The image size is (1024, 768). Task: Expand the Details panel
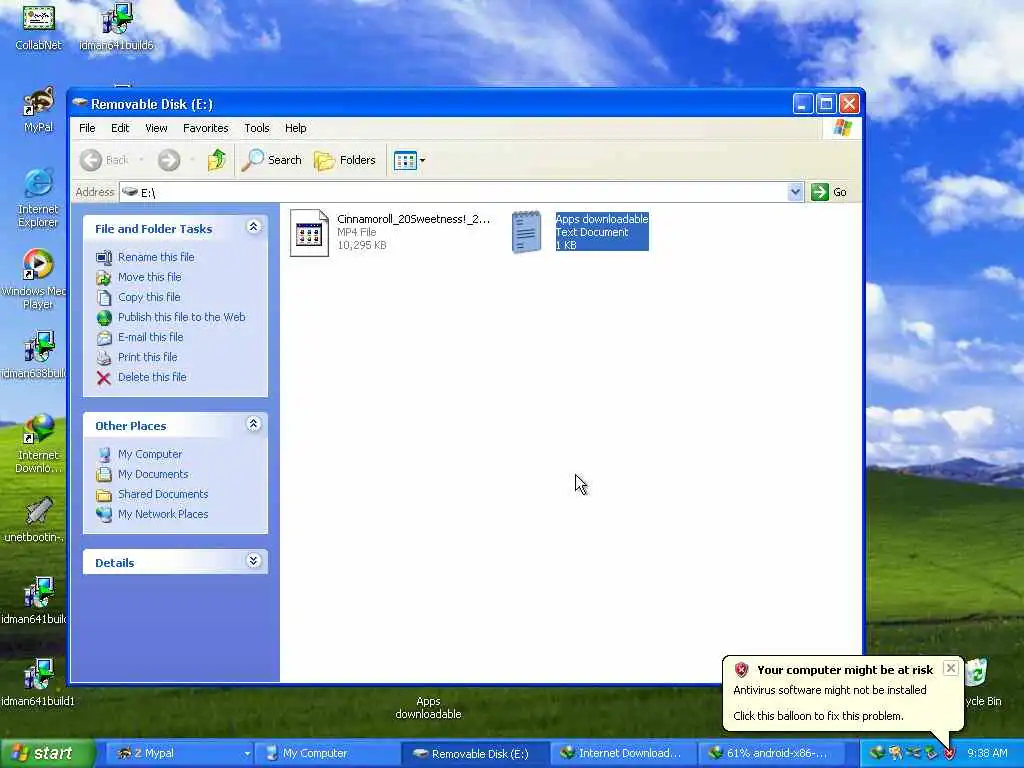pyautogui.click(x=253, y=561)
